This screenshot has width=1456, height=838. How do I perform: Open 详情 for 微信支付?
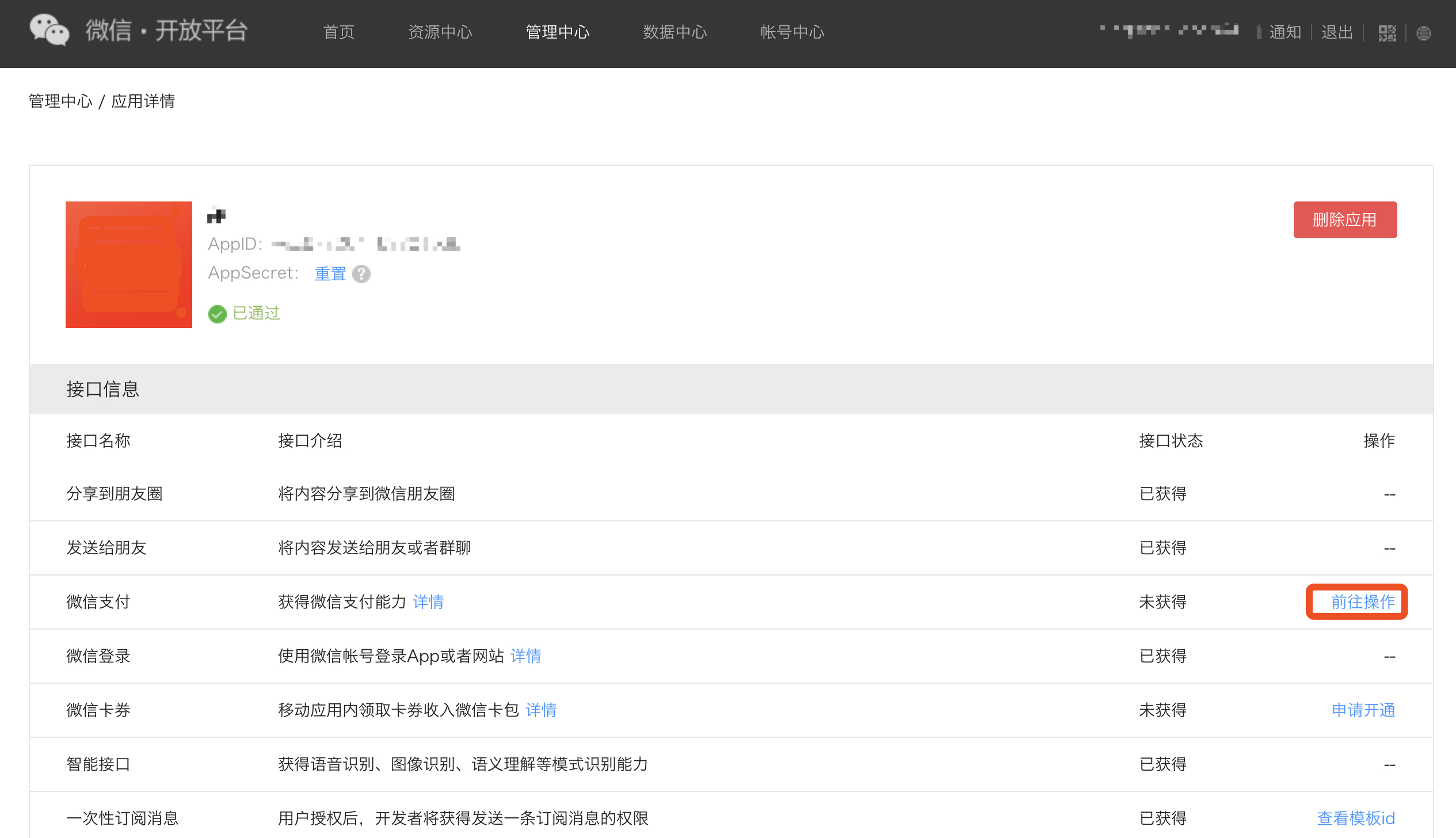tap(428, 602)
